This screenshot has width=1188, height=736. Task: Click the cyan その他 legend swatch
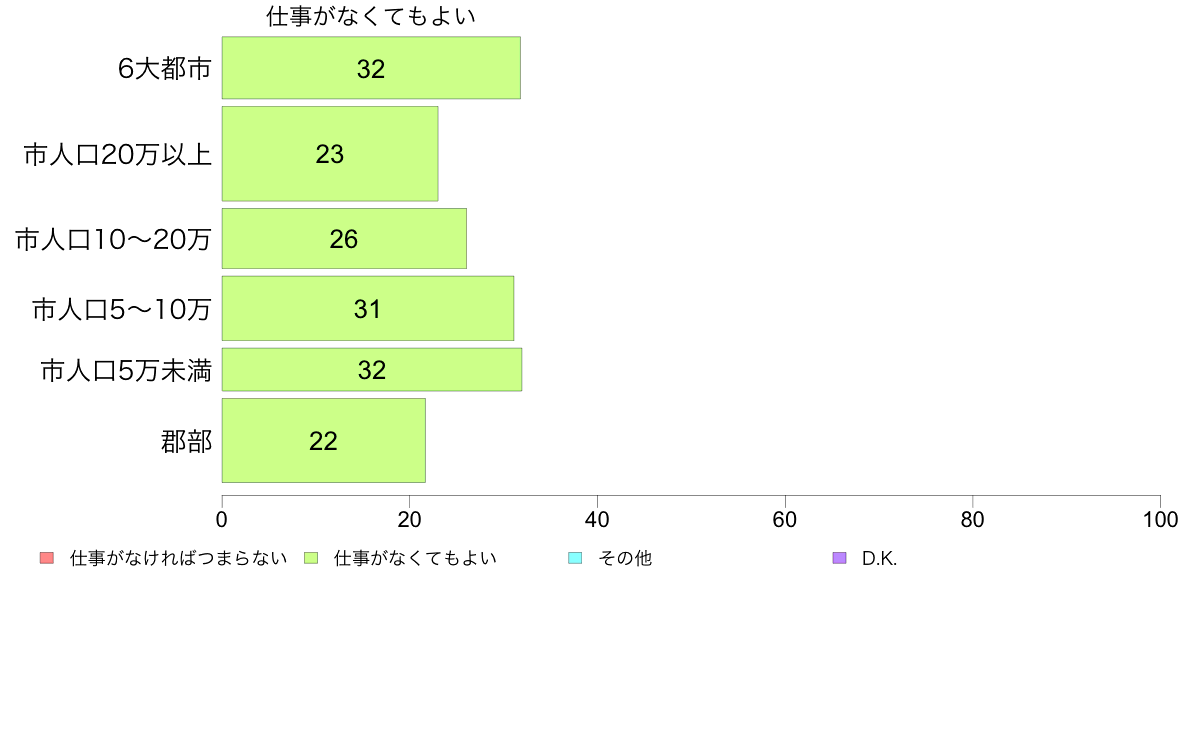(575, 558)
